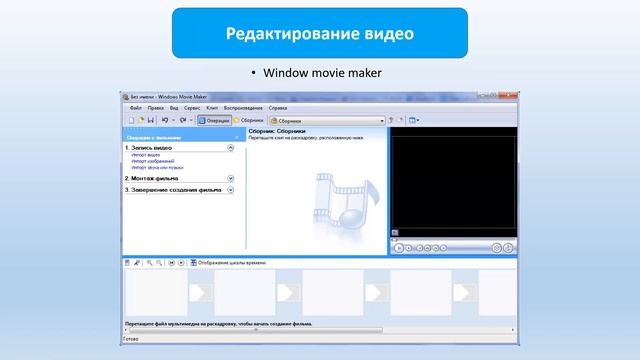The height and width of the screenshot is (360, 640).
Task: Play the preview in the monitor
Action: click(x=399, y=248)
